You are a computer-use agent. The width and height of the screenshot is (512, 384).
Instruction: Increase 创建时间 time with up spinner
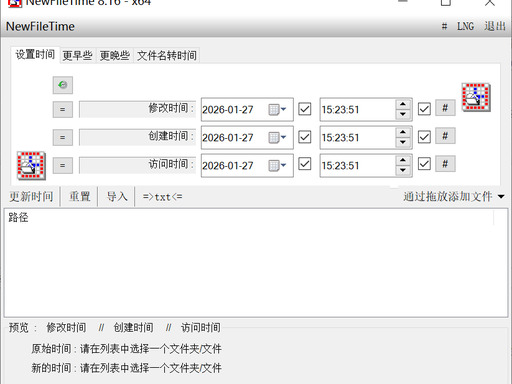coord(403,132)
